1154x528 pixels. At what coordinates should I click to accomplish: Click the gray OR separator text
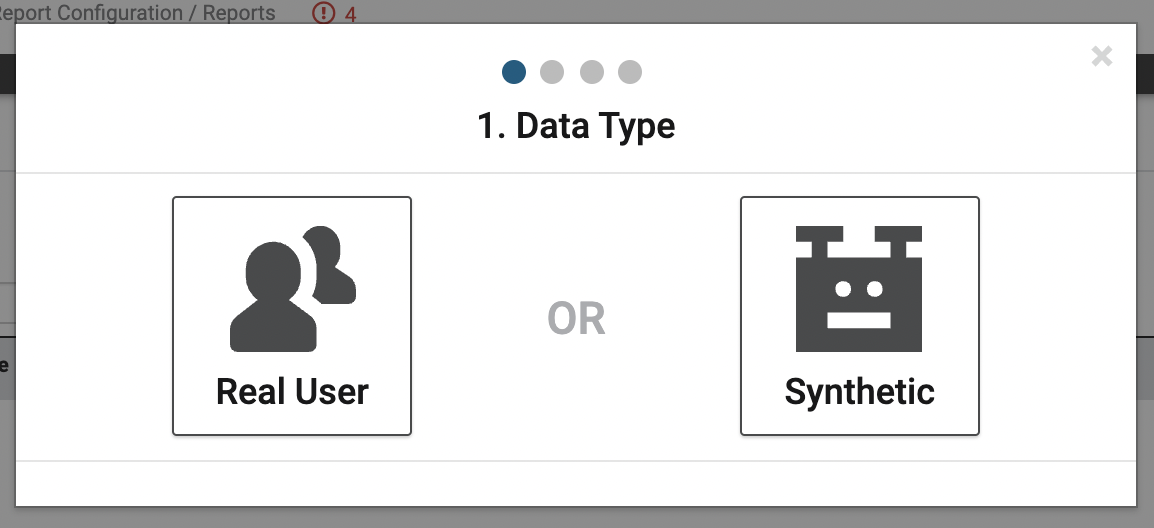coord(576,319)
